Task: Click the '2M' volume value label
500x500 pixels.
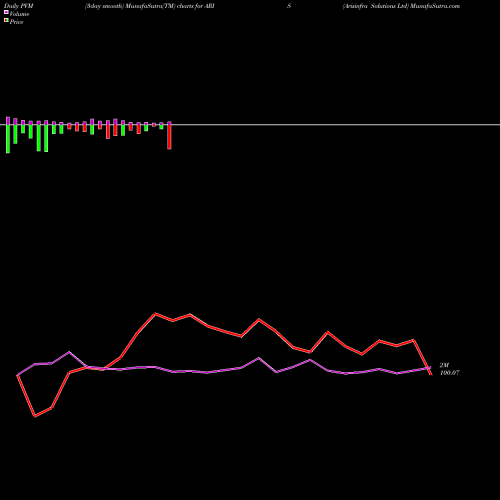Action: [x=444, y=365]
